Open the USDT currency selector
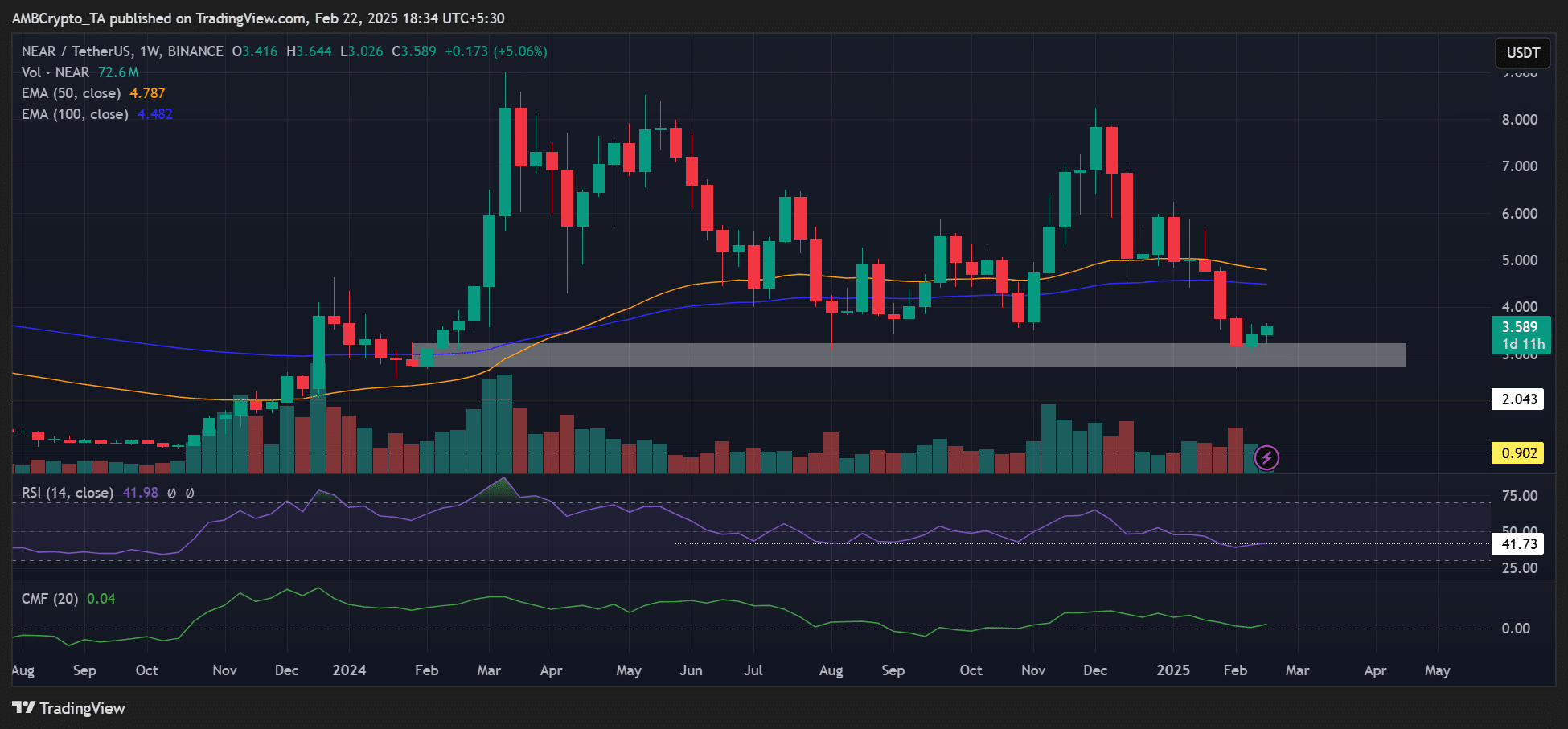This screenshot has width=1568, height=729. coord(1522,53)
